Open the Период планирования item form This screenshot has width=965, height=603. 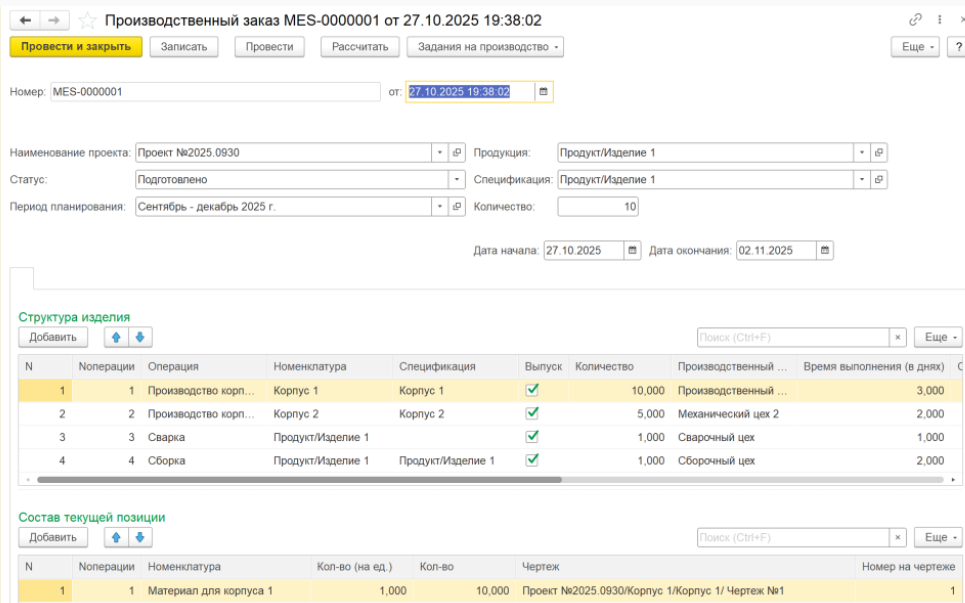pyautogui.click(x=457, y=207)
